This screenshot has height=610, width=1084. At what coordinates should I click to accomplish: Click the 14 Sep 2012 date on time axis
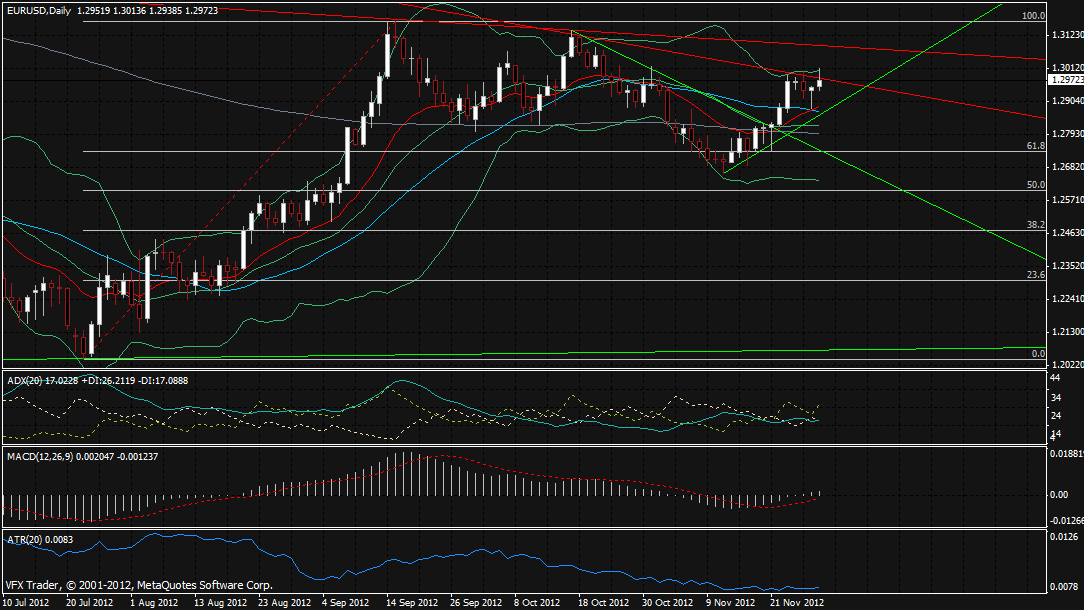point(413,603)
